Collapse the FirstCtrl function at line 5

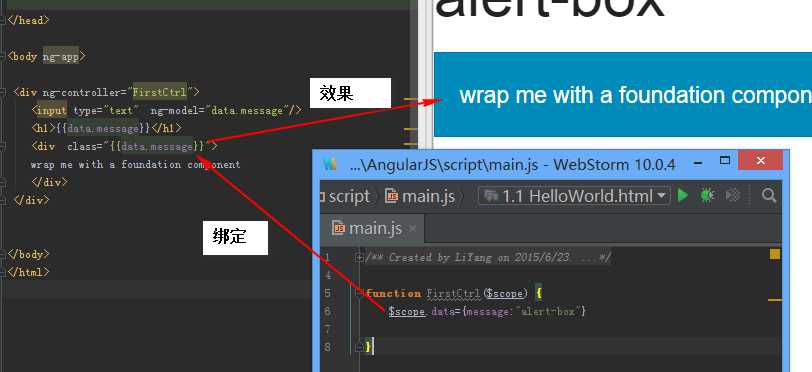[359, 293]
